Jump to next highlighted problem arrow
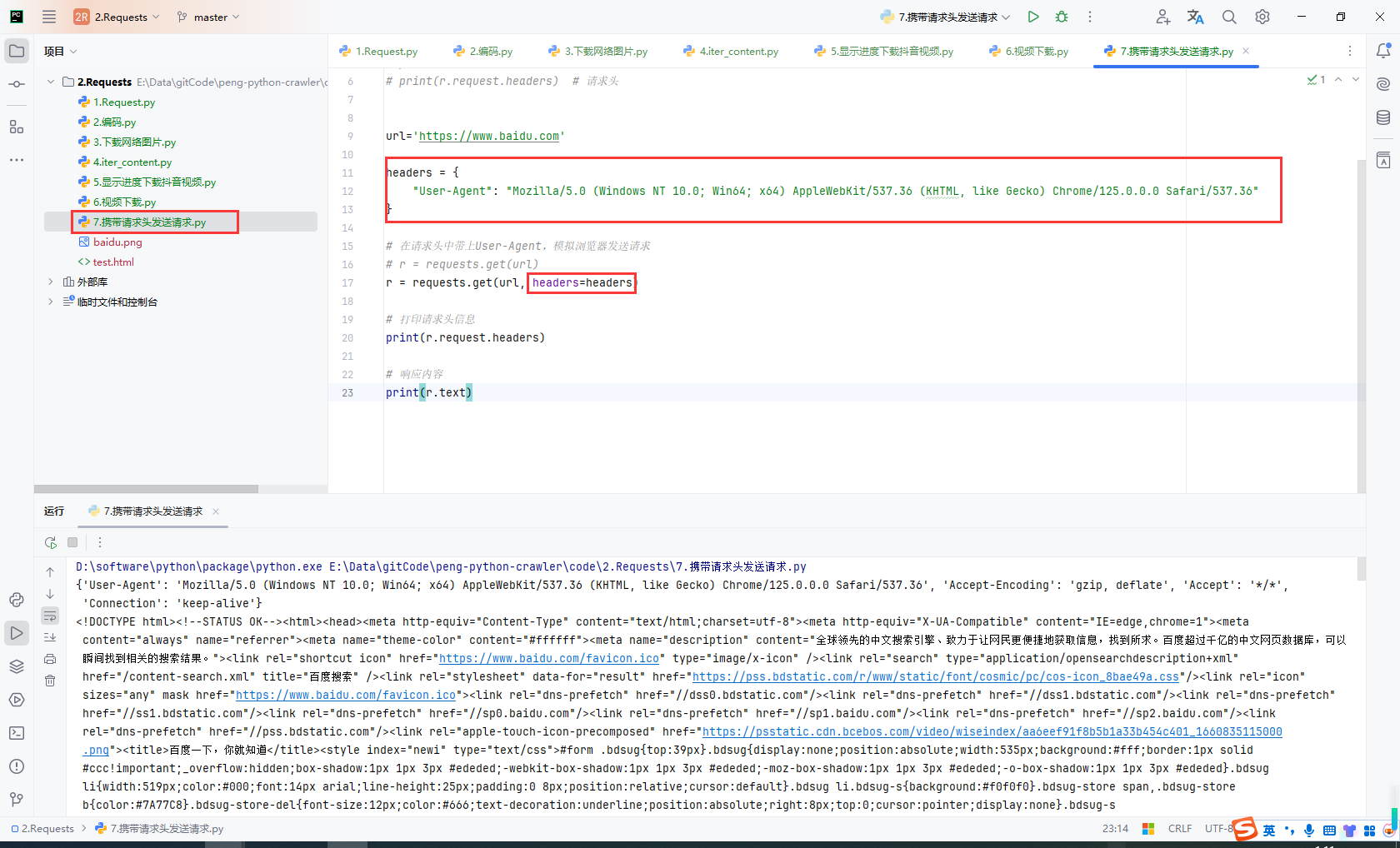This screenshot has width=1400, height=848. click(1356, 79)
